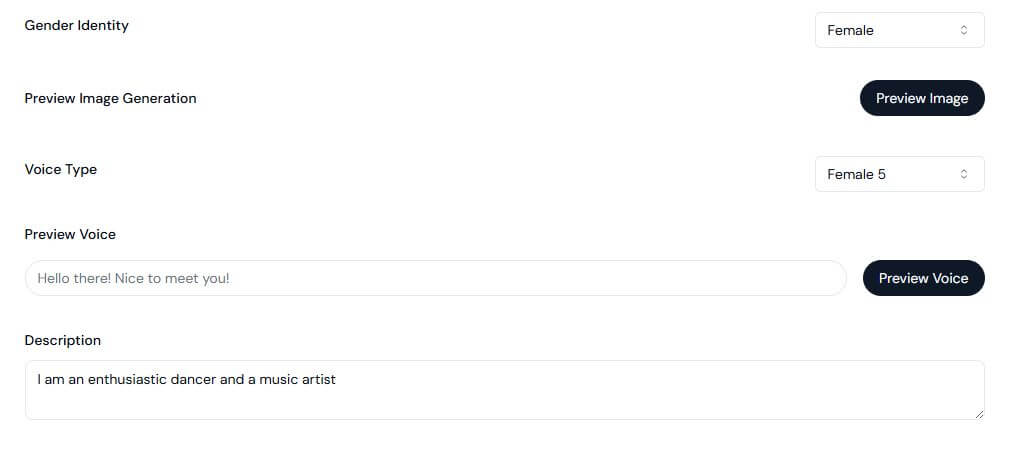This screenshot has width=1032, height=449.
Task: Click the Preview Image Generation label
Action: [x=110, y=98]
